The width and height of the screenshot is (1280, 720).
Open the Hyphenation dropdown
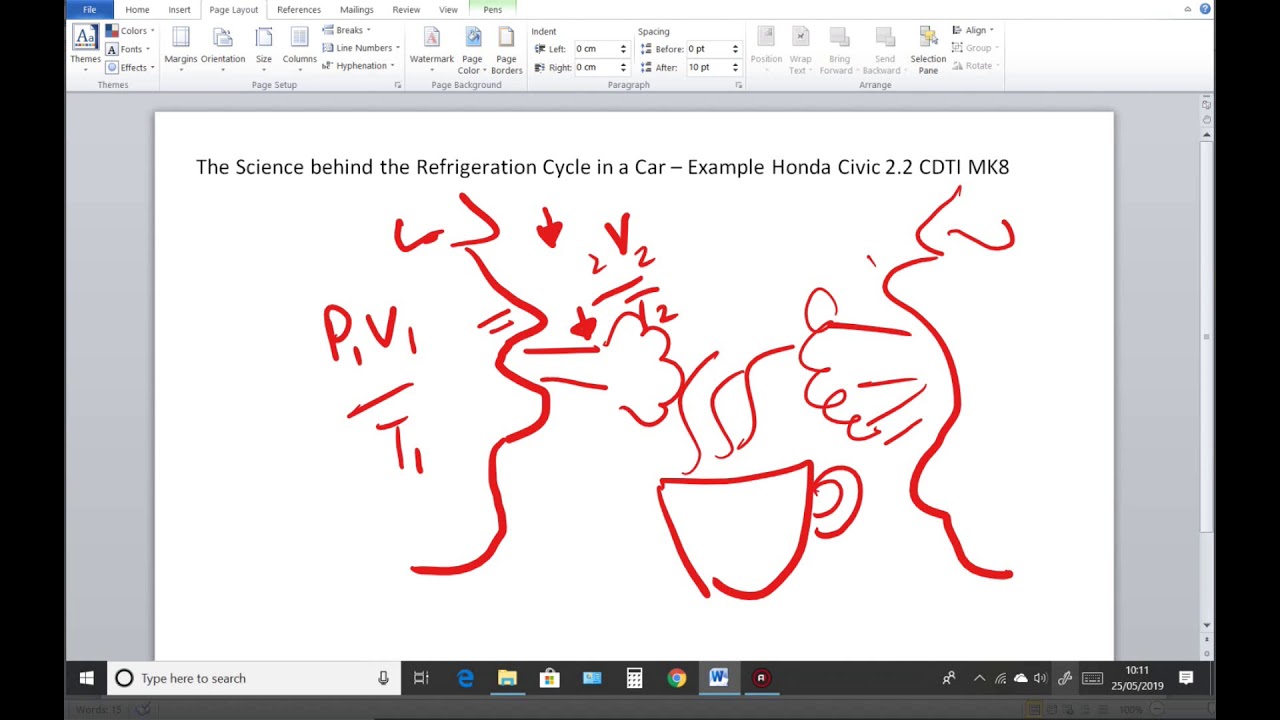tap(358, 66)
